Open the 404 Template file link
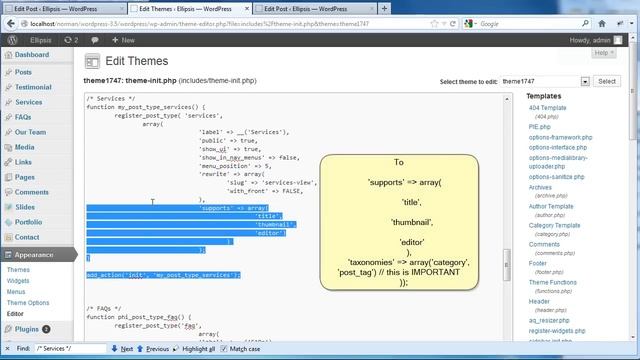This screenshot has height=360, width=640. pos(547,108)
